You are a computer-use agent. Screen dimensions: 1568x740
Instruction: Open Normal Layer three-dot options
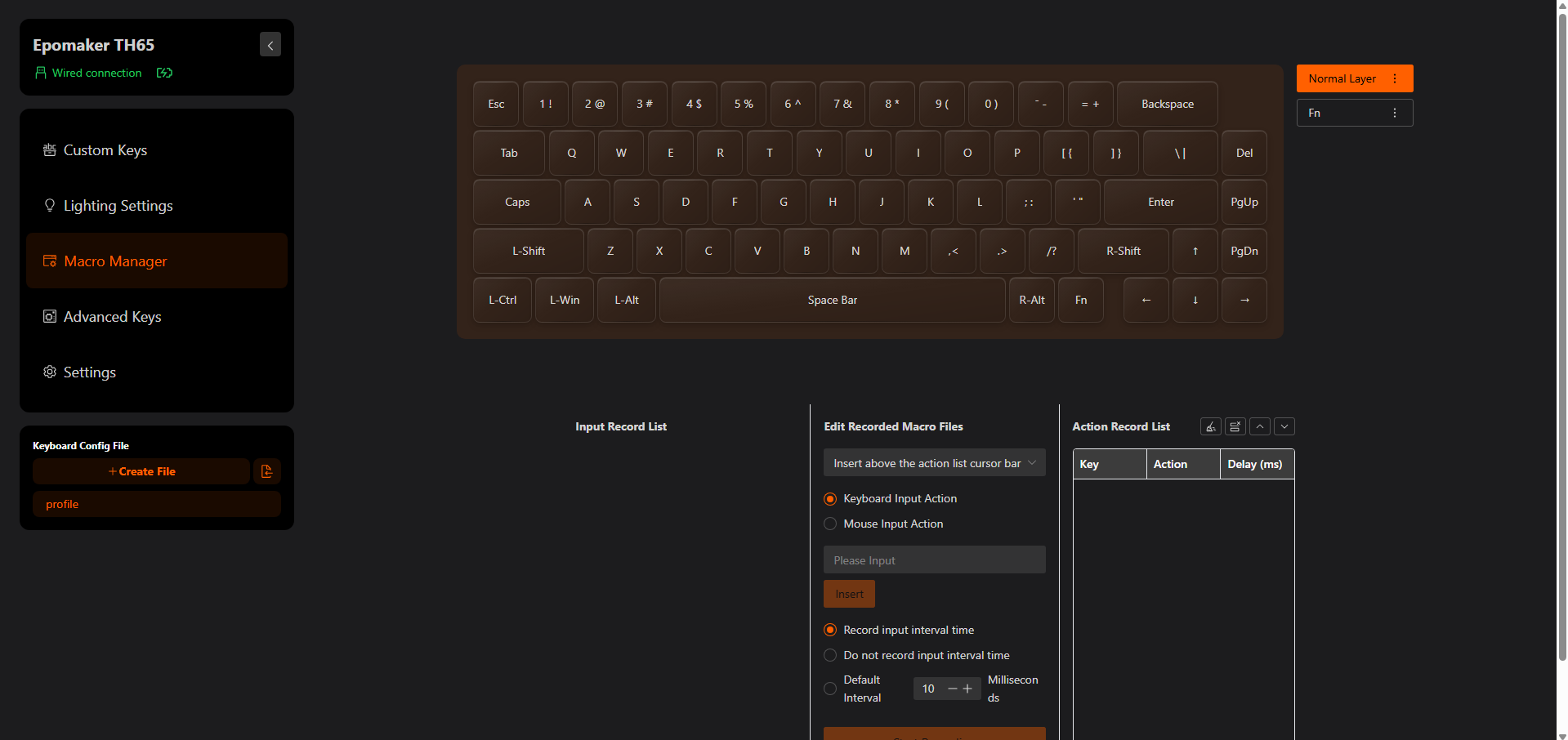click(x=1395, y=78)
